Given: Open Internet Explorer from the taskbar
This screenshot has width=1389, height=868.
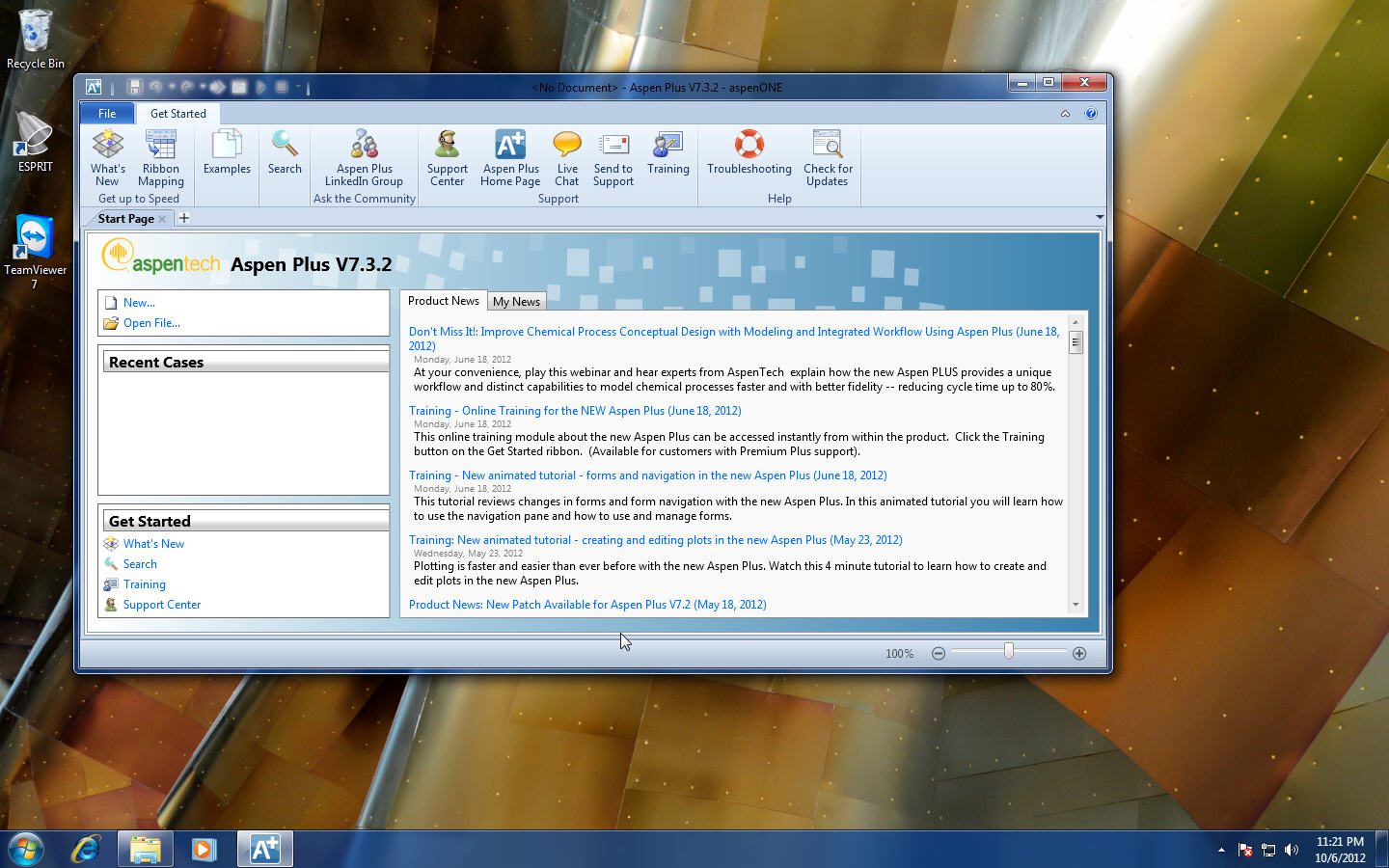Looking at the screenshot, I should coord(86,849).
